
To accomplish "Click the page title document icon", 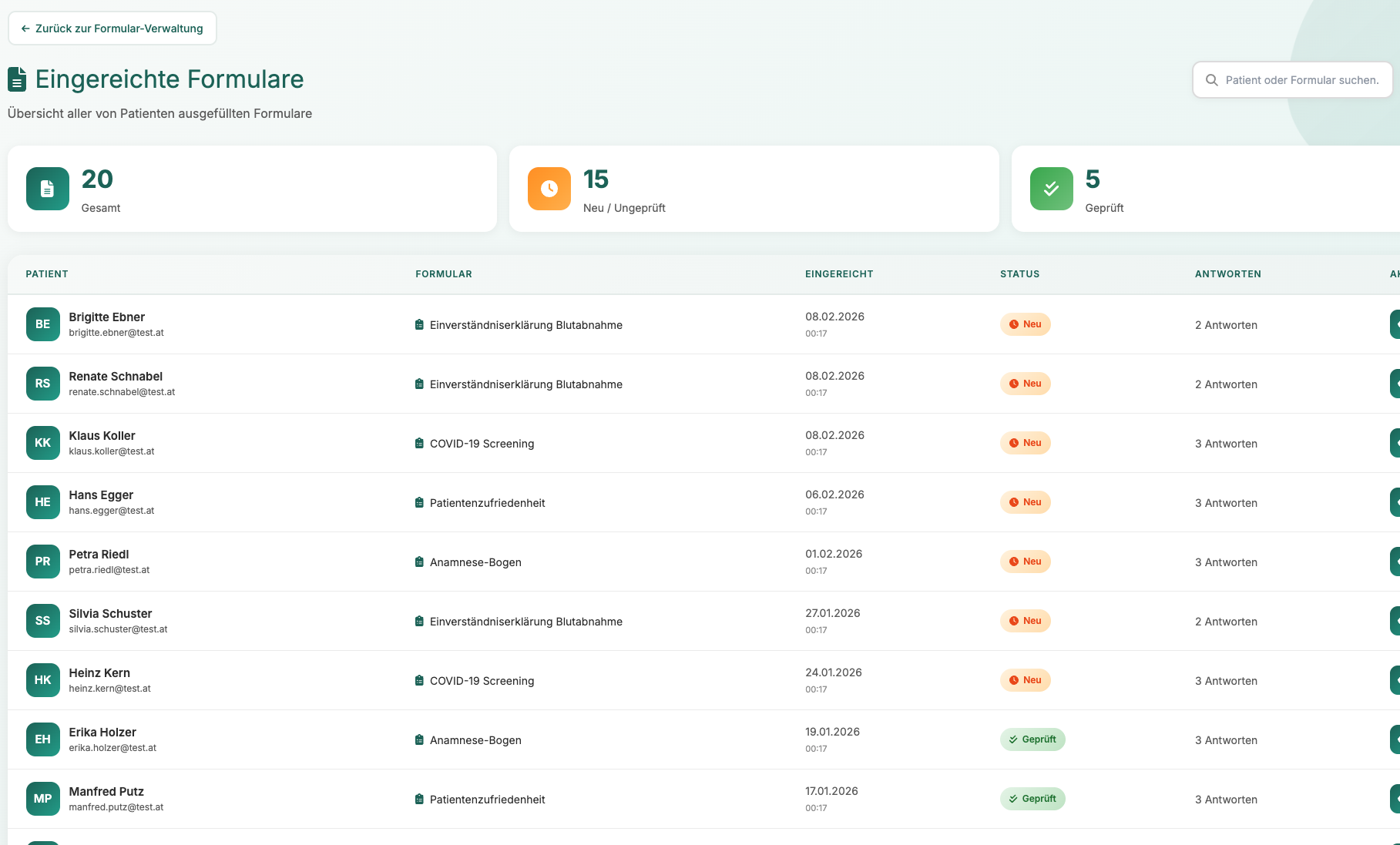I will 17,79.
